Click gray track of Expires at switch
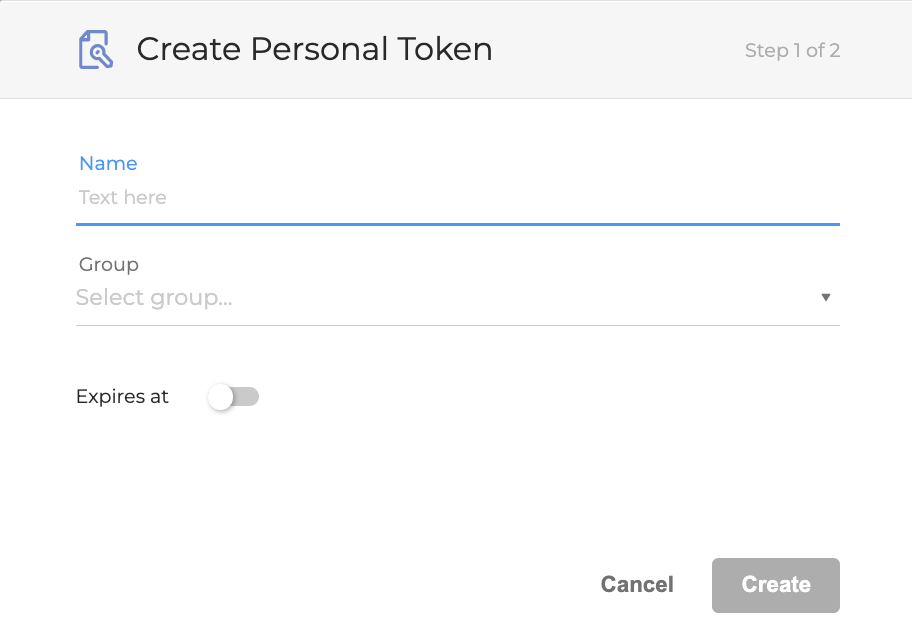Viewport: 912px width, 634px height. [248, 397]
